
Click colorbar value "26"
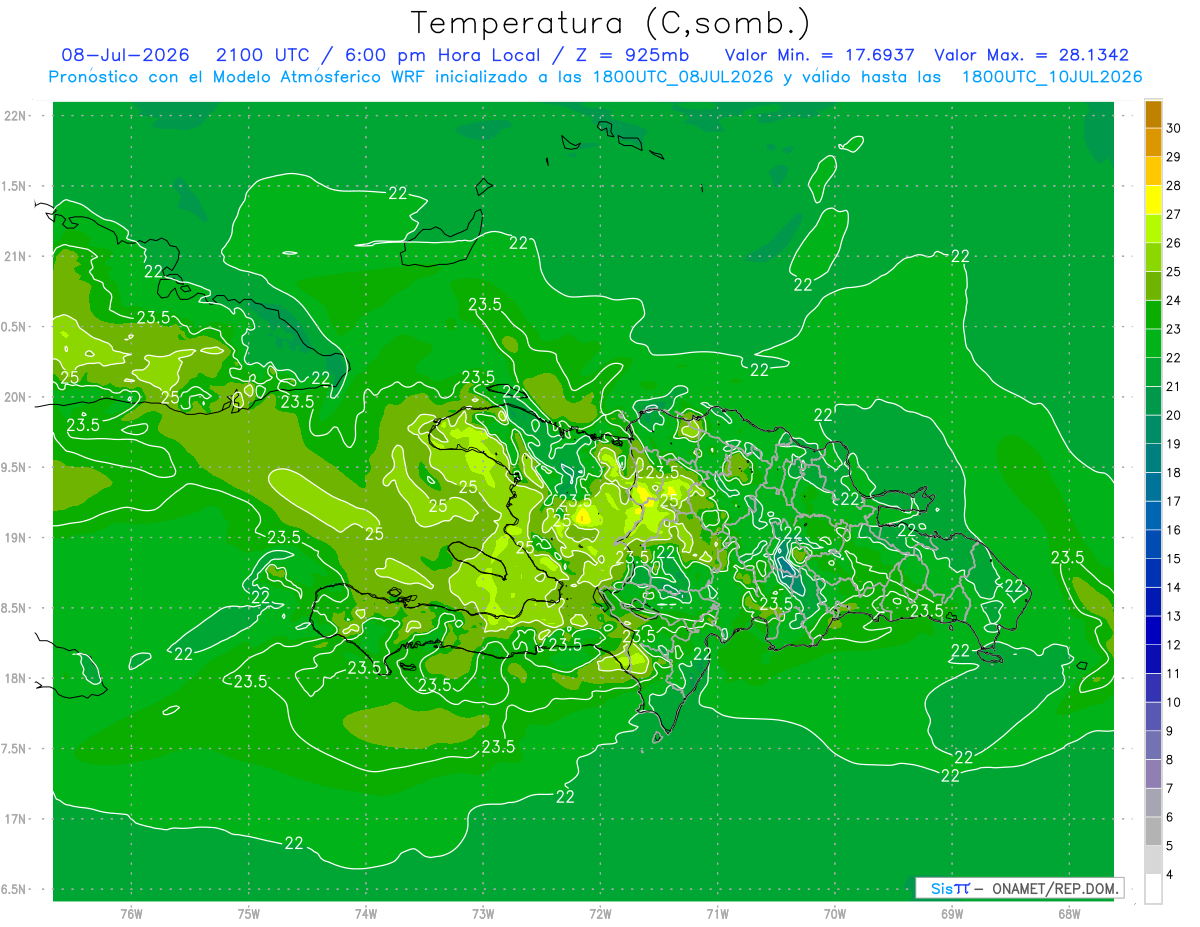1173,243
